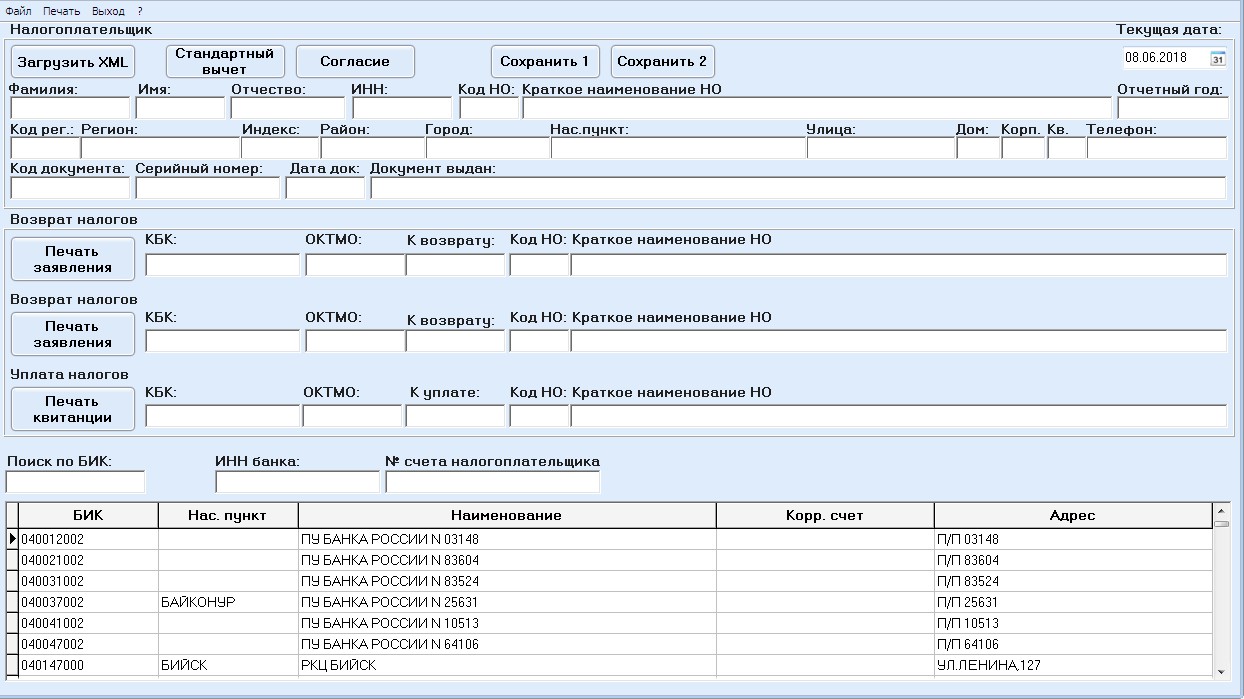
Task: Click the Загрузить XML button
Action: tap(72, 61)
